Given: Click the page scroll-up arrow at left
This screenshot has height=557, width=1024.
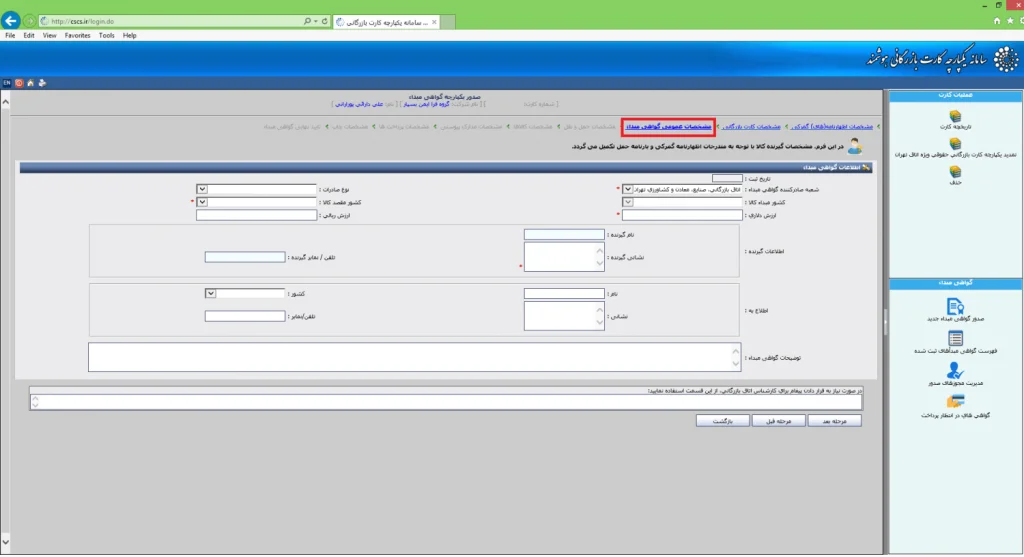Looking at the screenshot, I should point(5,102).
